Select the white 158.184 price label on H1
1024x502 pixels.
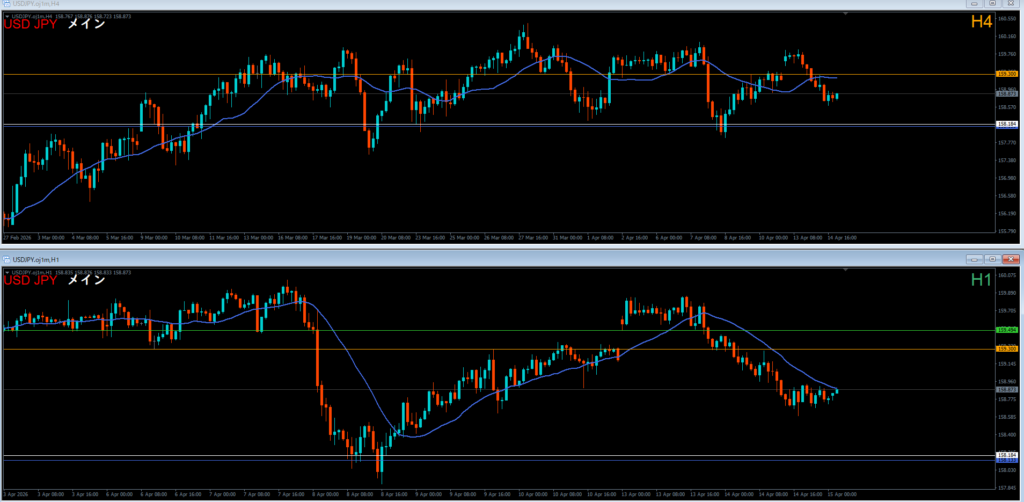[1007, 455]
